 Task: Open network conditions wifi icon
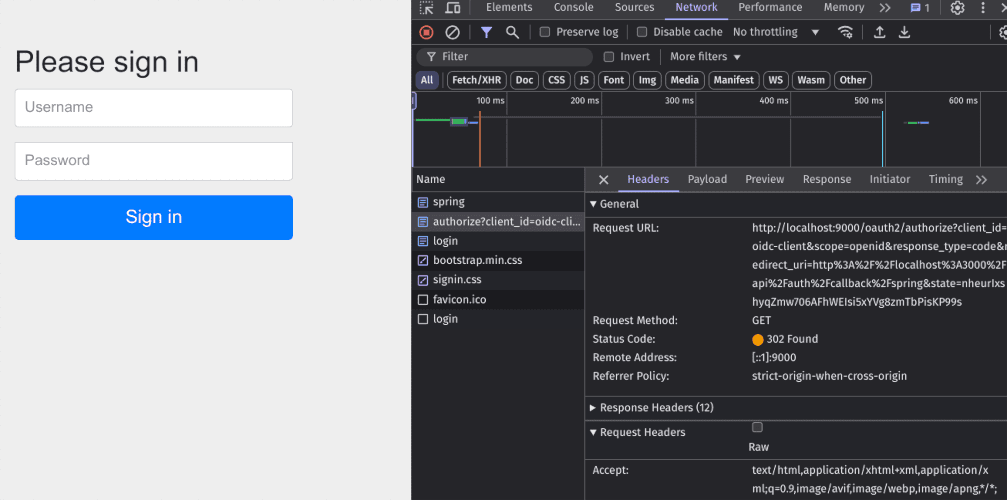[846, 32]
